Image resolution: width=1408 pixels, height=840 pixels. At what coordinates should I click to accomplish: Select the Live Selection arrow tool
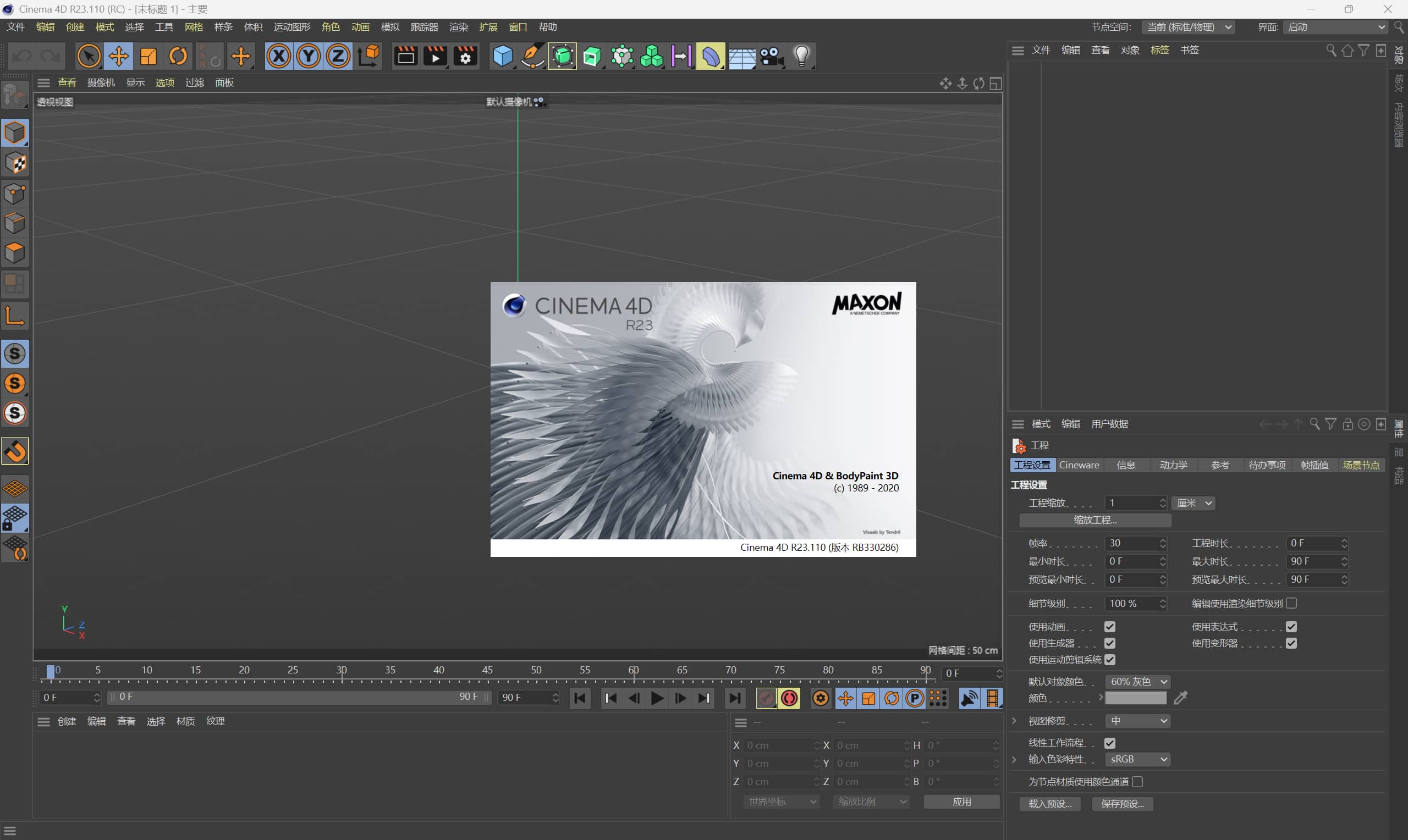89,56
